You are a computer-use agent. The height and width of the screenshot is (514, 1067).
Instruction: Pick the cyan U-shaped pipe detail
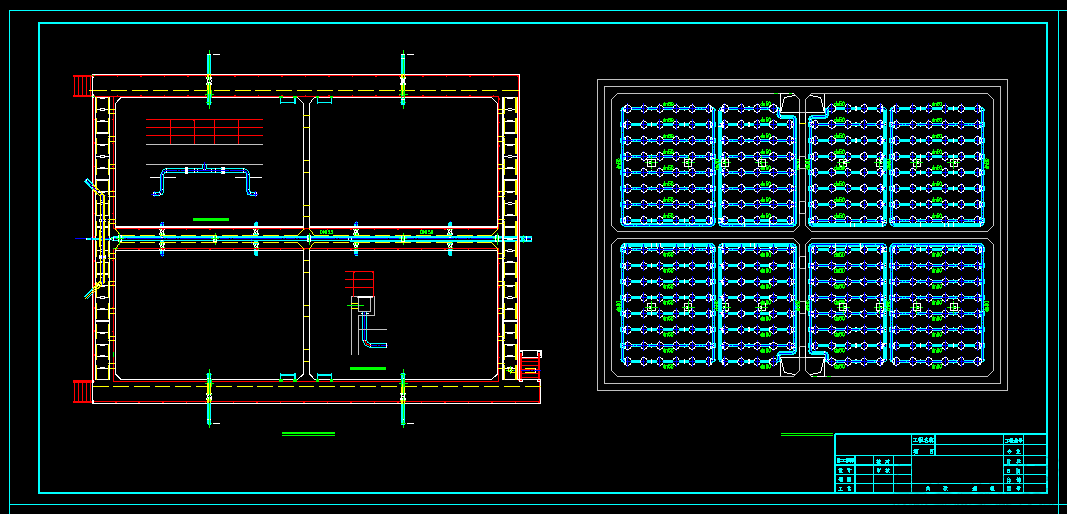205,180
